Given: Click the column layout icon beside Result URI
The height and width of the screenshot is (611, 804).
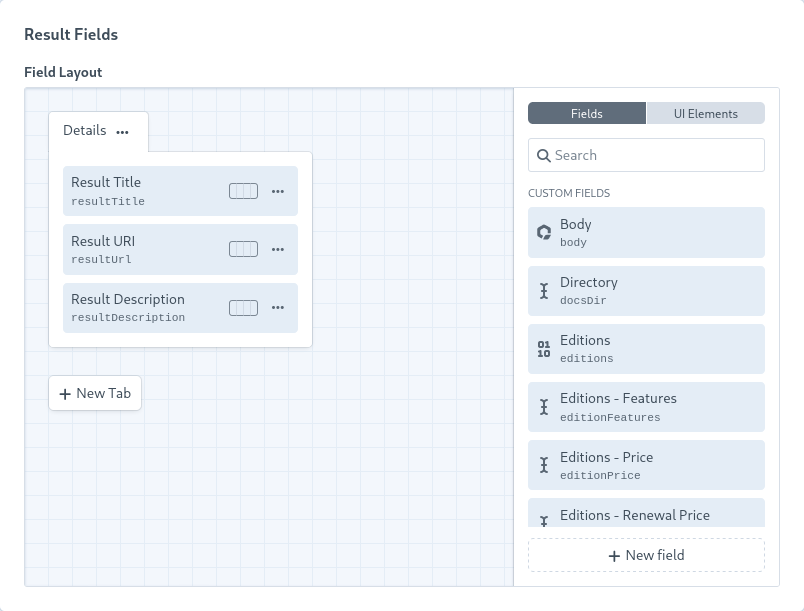Looking at the screenshot, I should point(243,249).
